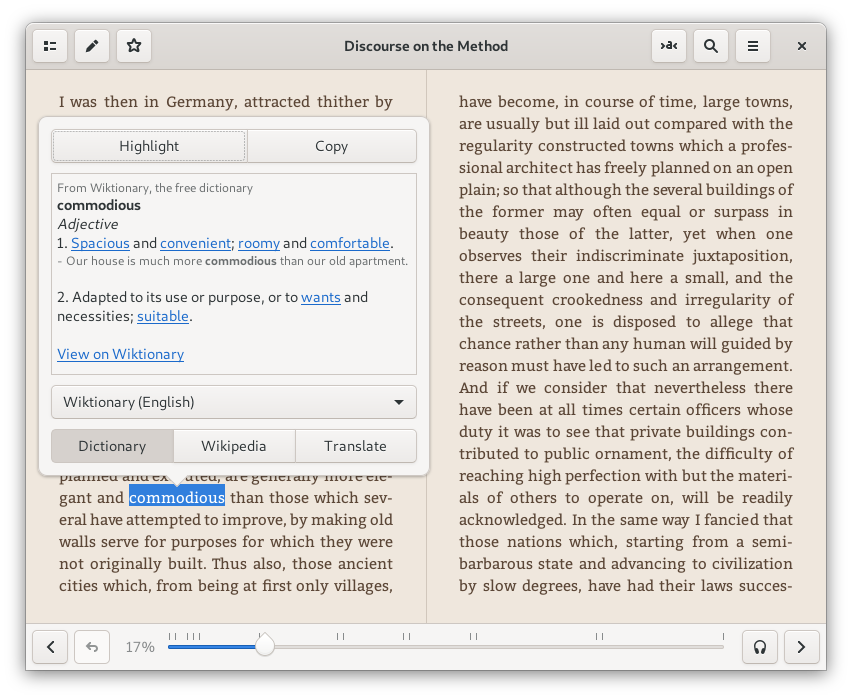Open the convenient definition link
The height and width of the screenshot is (699, 852).
pyautogui.click(x=196, y=243)
